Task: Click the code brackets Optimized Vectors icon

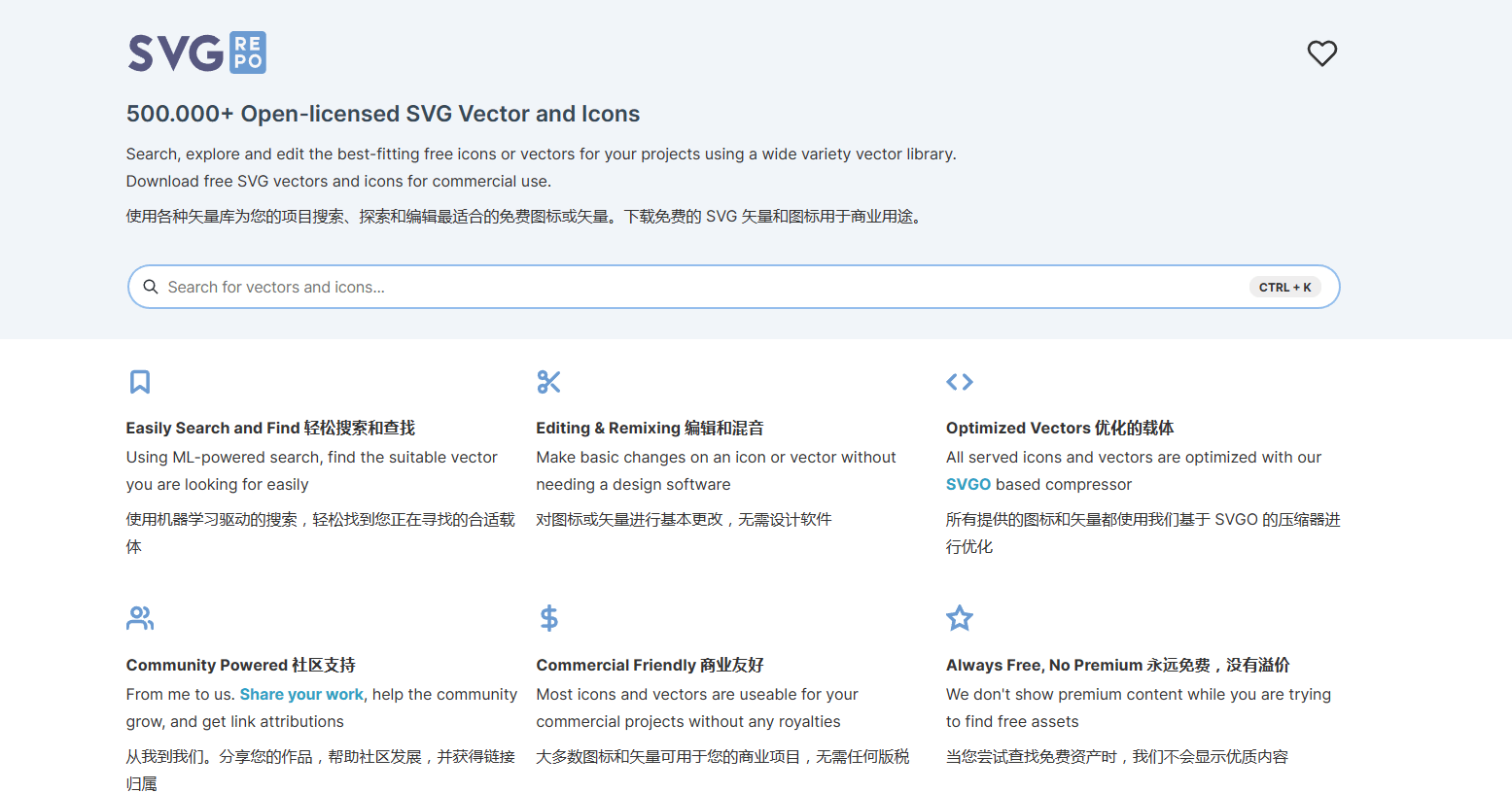Action: tap(959, 382)
